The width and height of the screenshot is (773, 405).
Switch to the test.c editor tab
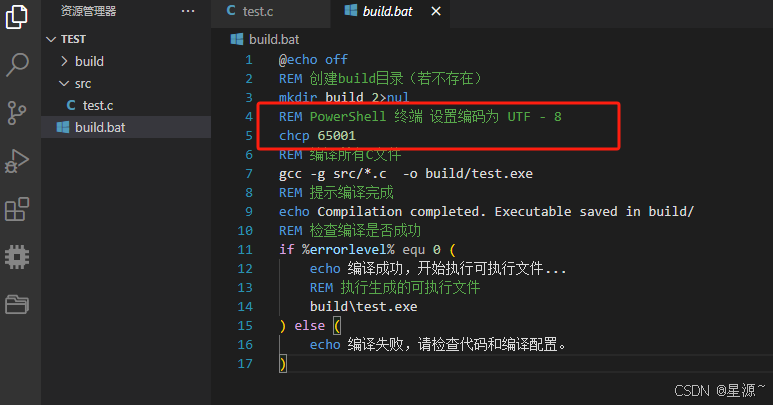[271, 11]
